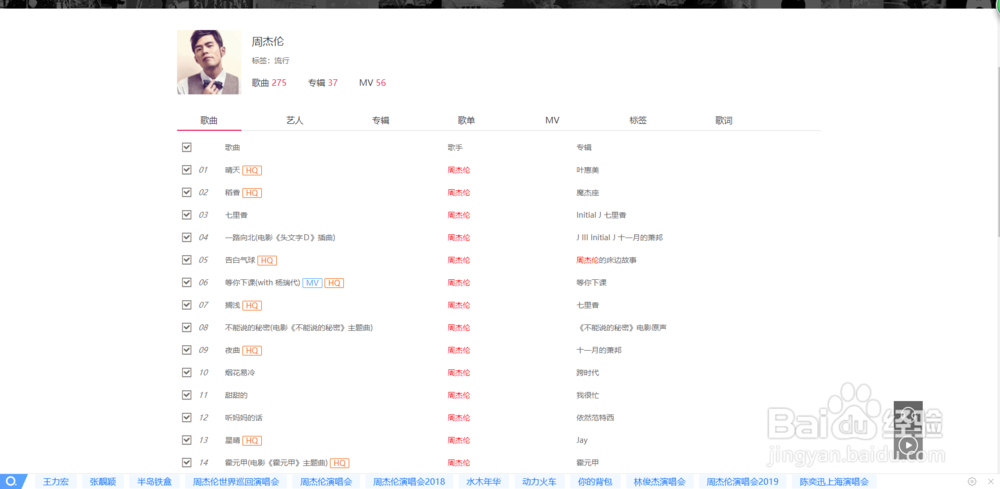Click the HQ badge next to 霍元甲
Image resolution: width=1000 pixels, height=489 pixels.
point(340,463)
